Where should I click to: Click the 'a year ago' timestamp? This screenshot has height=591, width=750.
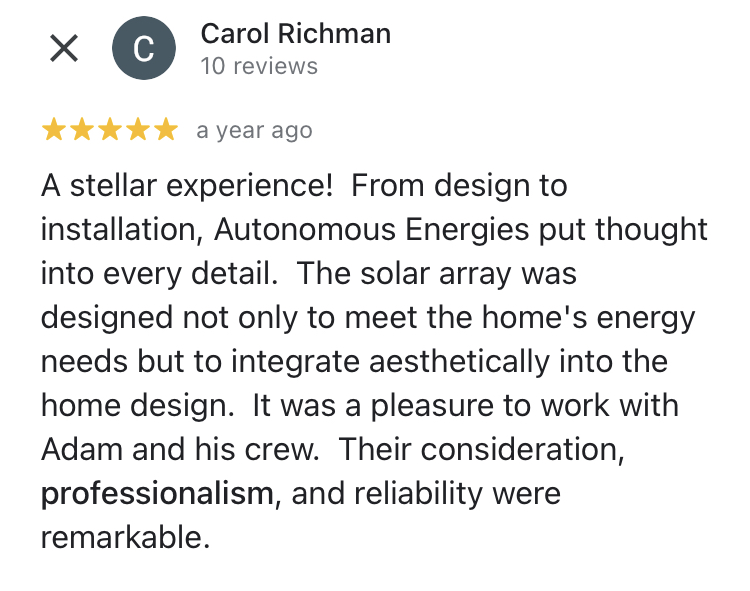coord(254,131)
